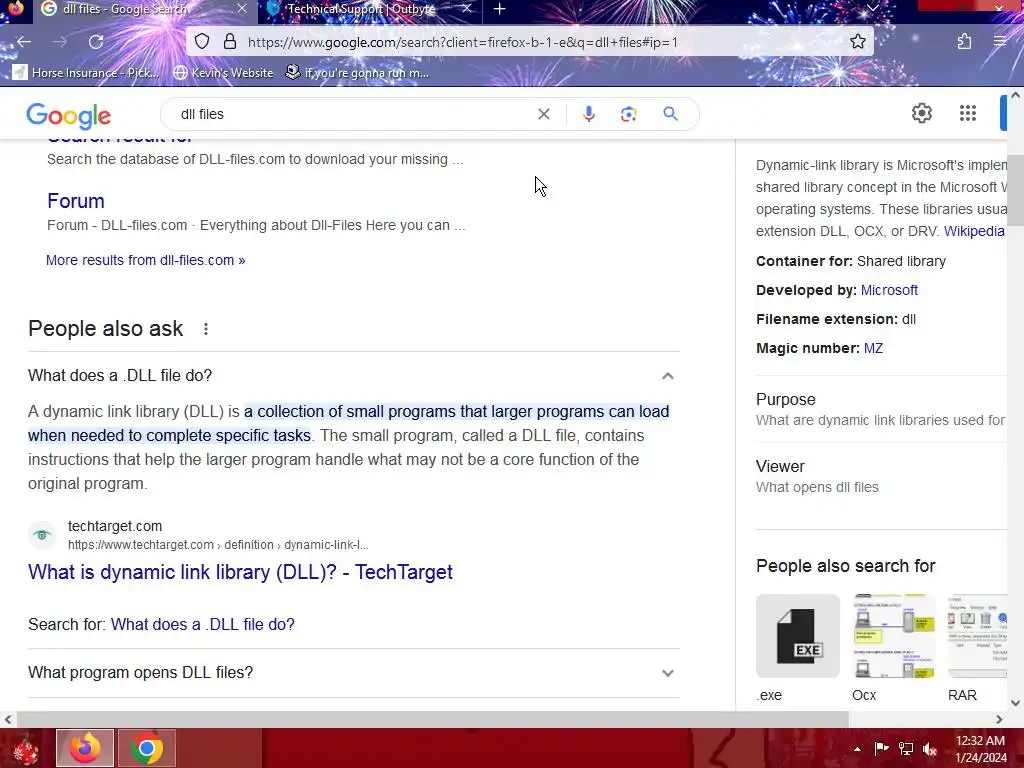The image size is (1024, 768).
Task: Search by image with the camera lens icon
Action: (628, 114)
